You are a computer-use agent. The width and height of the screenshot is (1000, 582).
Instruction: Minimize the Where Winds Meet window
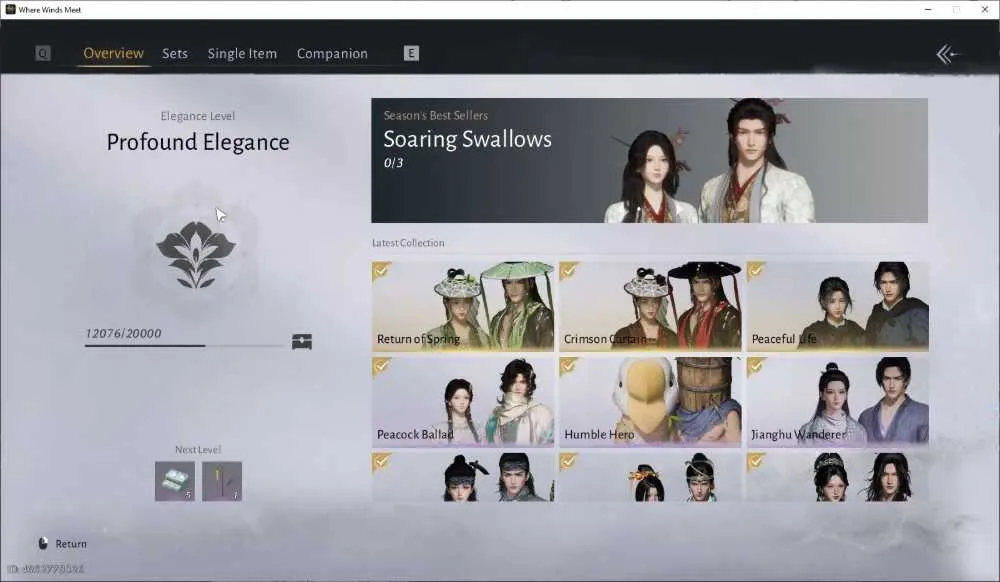[928, 10]
